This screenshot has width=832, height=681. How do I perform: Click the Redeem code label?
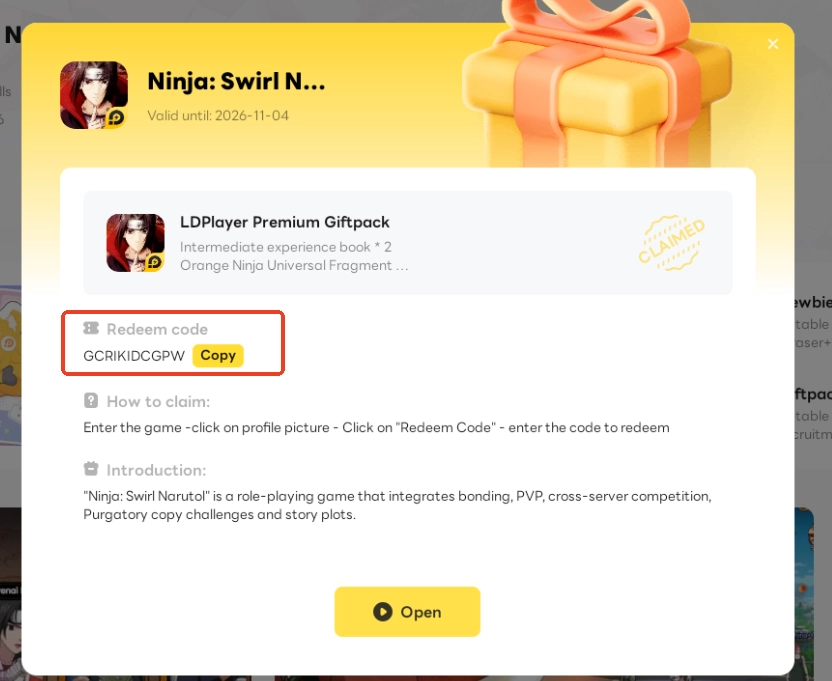tap(157, 329)
